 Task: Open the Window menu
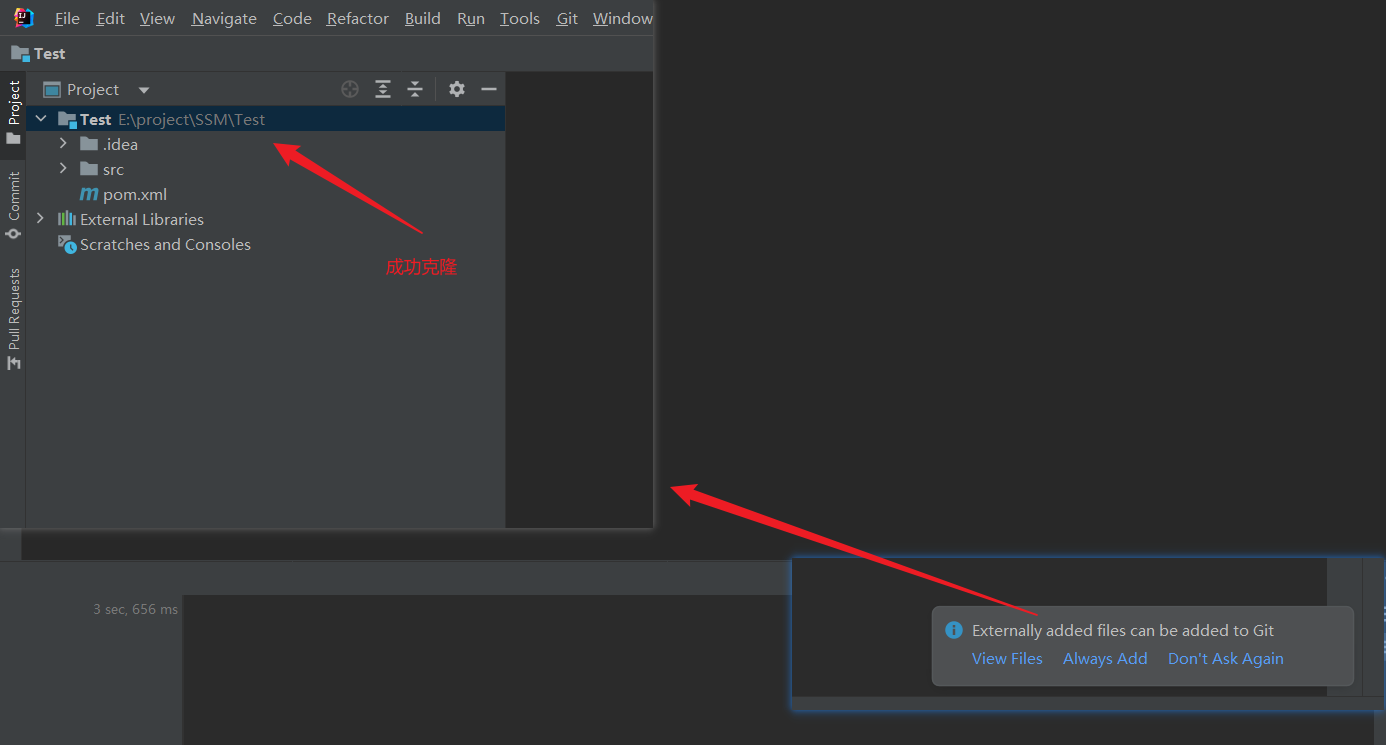coord(622,19)
